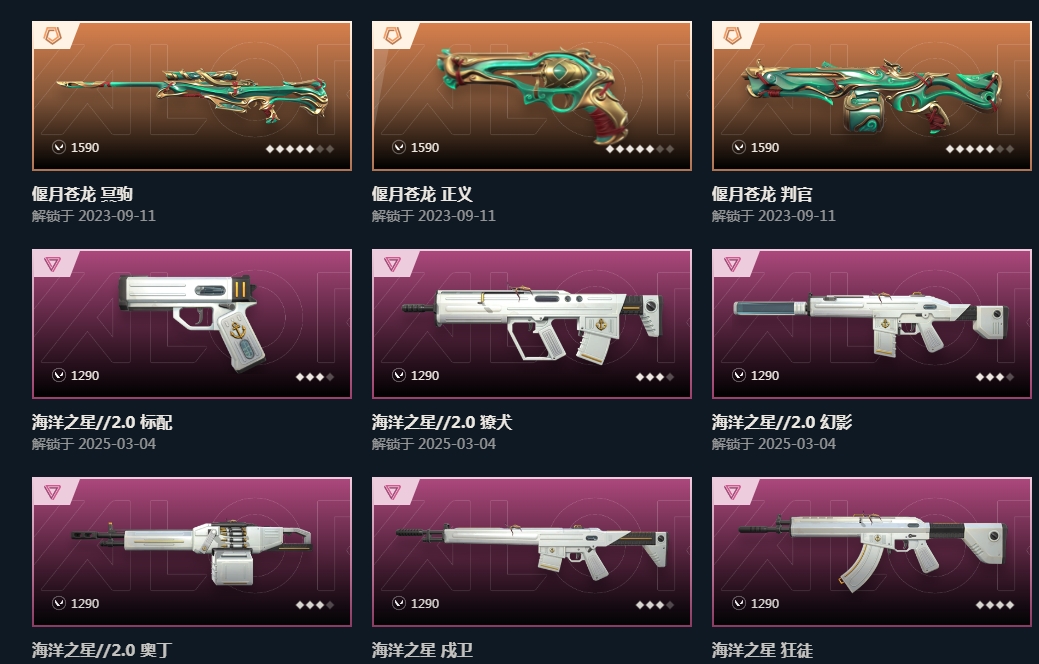
Task: Click the 偃月苍龙 判官 title text
Action: tap(762, 194)
